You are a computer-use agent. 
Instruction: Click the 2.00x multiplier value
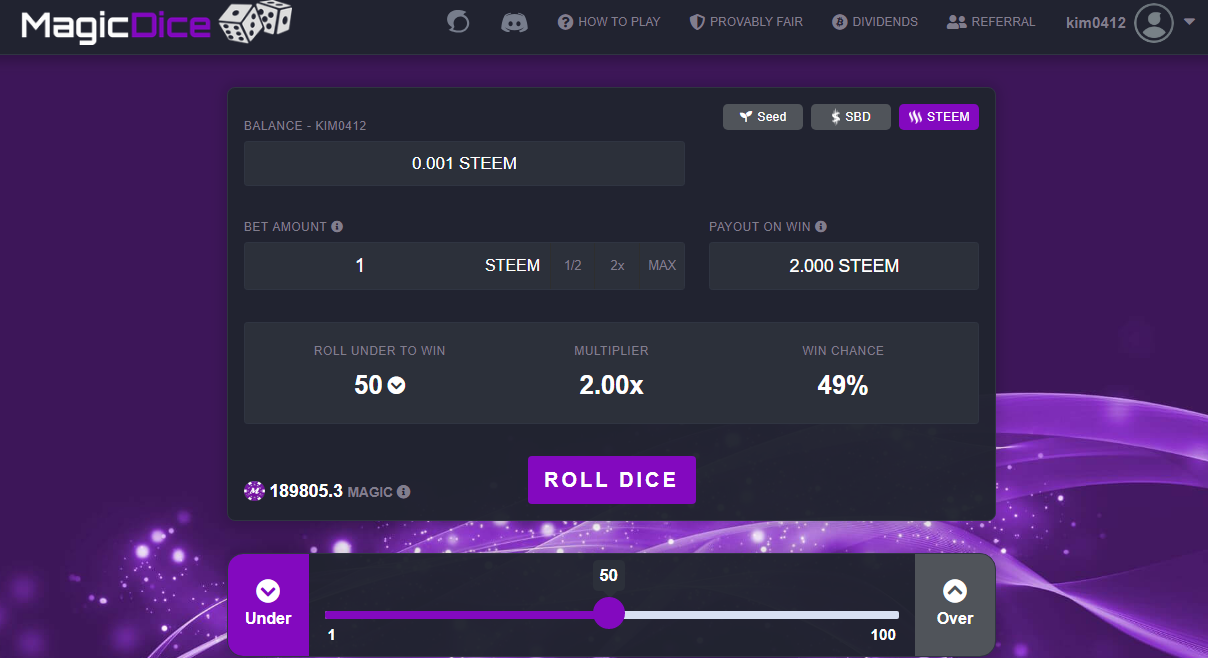pos(611,385)
